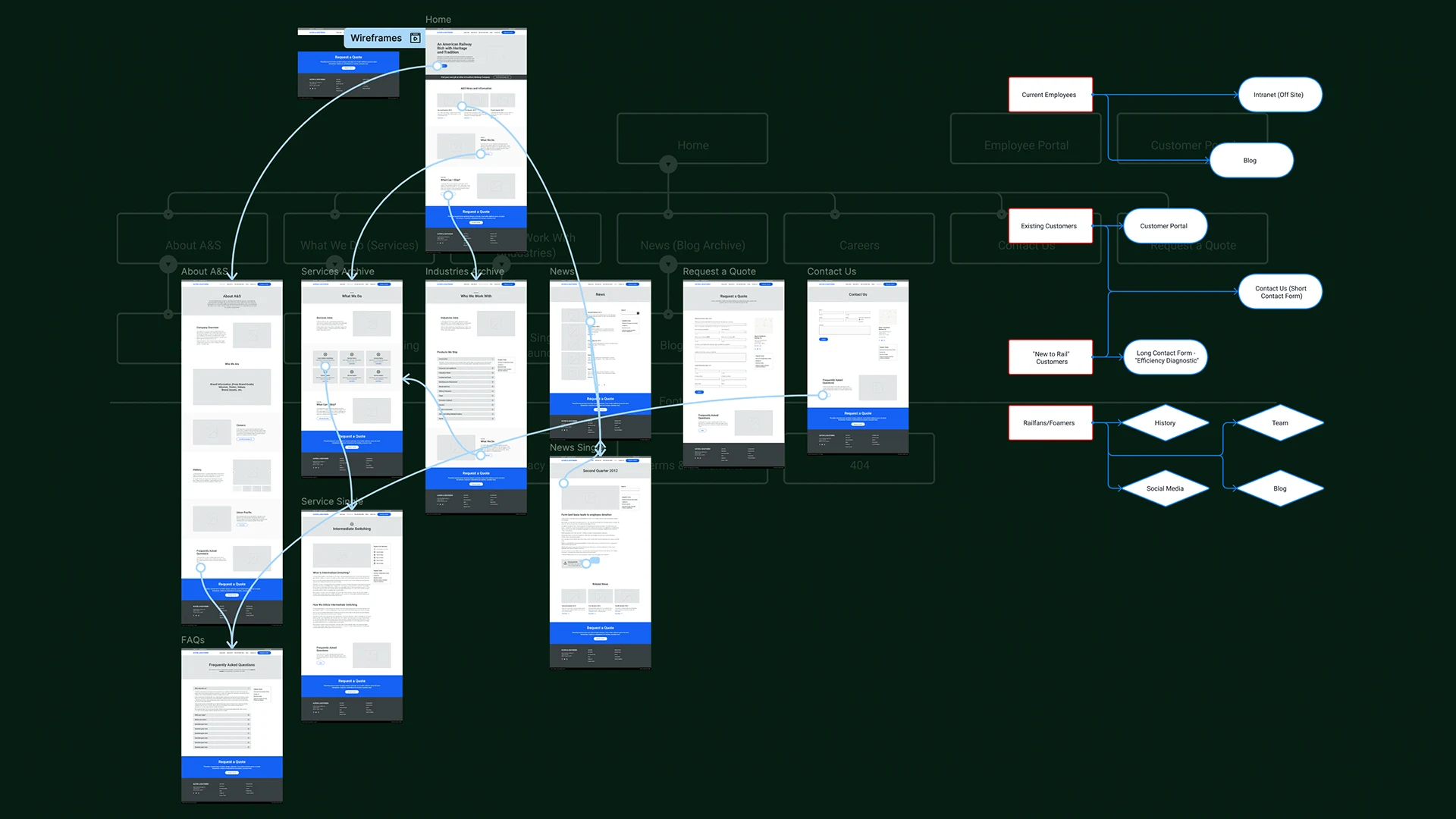Screen dimensions: 1456x819
Task: Click the Contact Us short form node
Action: coord(1279,292)
